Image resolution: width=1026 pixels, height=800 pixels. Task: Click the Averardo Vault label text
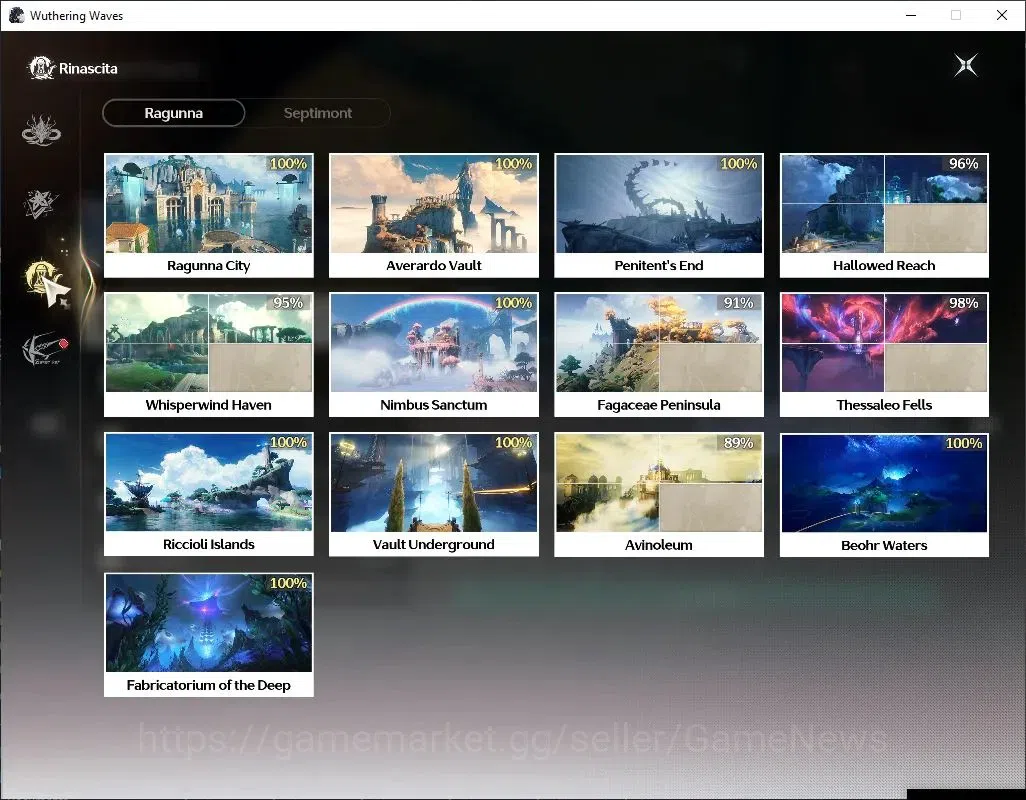point(434,265)
